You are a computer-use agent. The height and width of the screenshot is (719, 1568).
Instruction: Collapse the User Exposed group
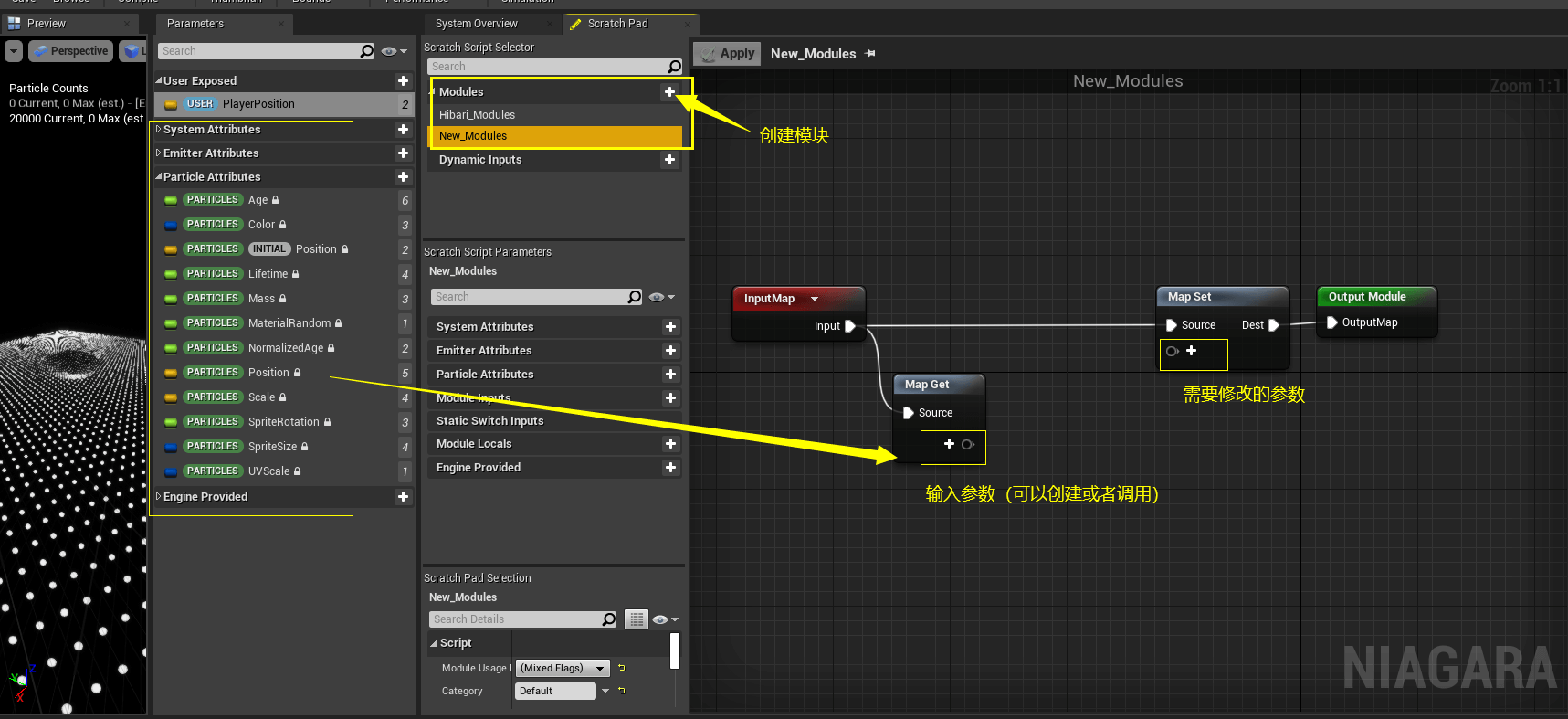(x=158, y=81)
